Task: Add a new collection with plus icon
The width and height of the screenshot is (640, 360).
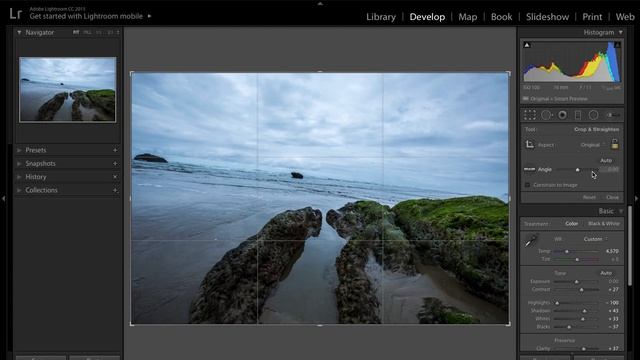Action: [115, 190]
